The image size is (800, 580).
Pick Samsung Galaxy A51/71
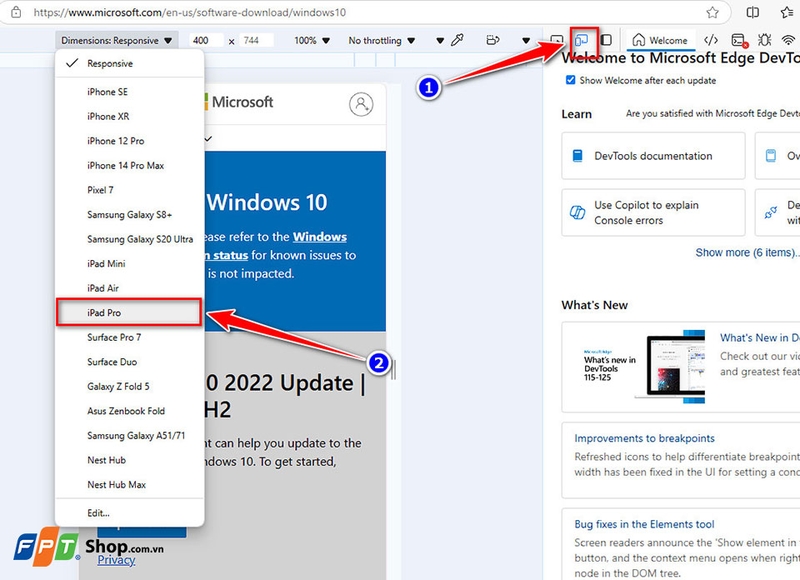[130, 435]
